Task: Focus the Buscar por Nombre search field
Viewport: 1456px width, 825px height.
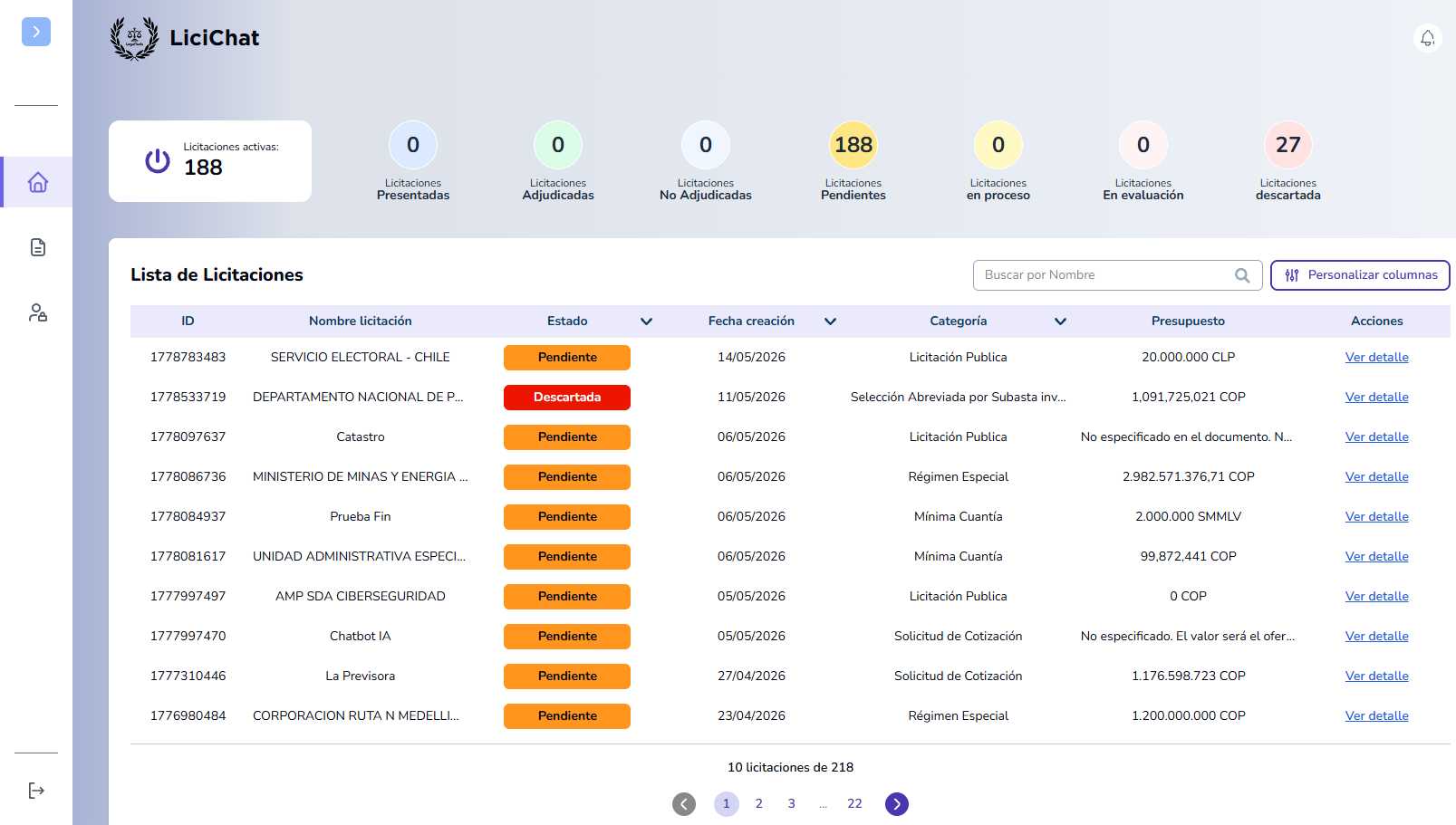Action: pos(1117,275)
